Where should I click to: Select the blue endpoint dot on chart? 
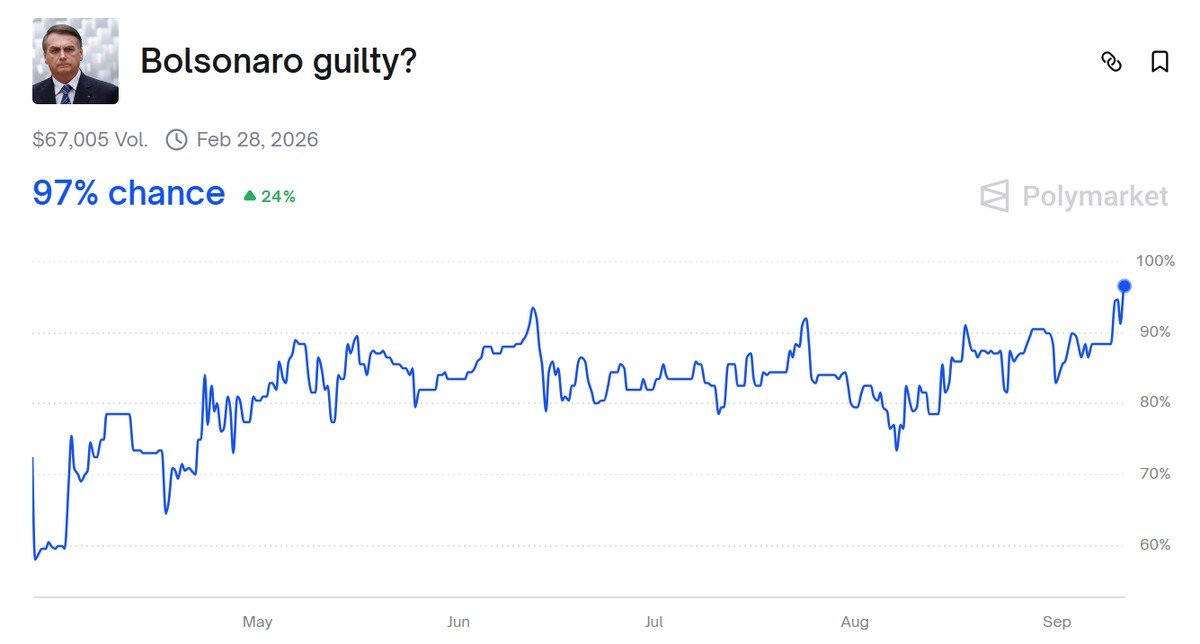[x=1124, y=286]
